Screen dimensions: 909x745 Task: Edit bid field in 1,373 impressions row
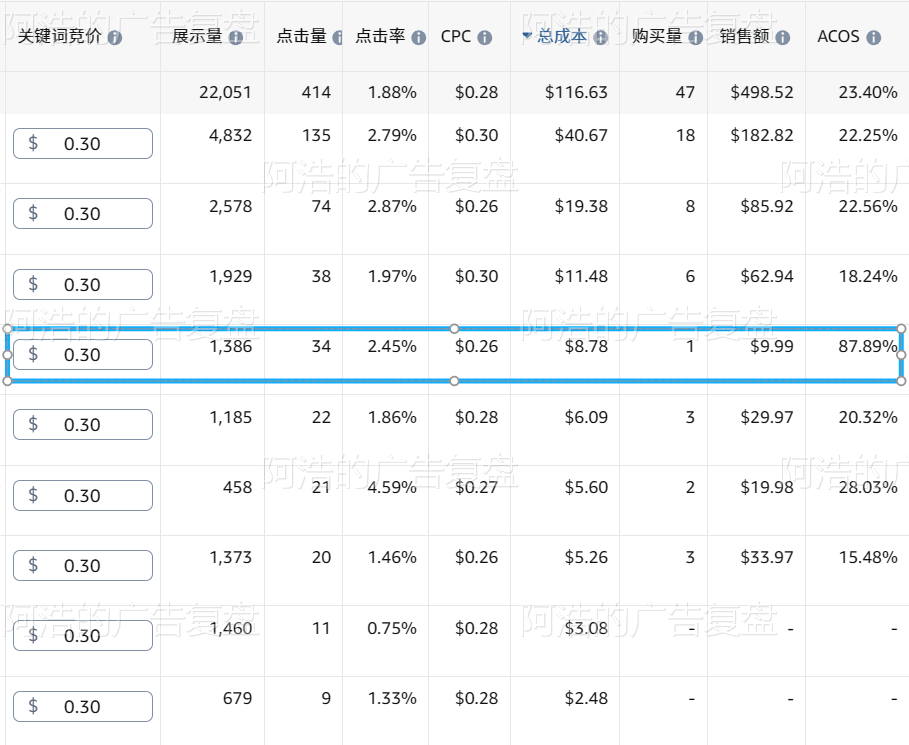point(83,565)
